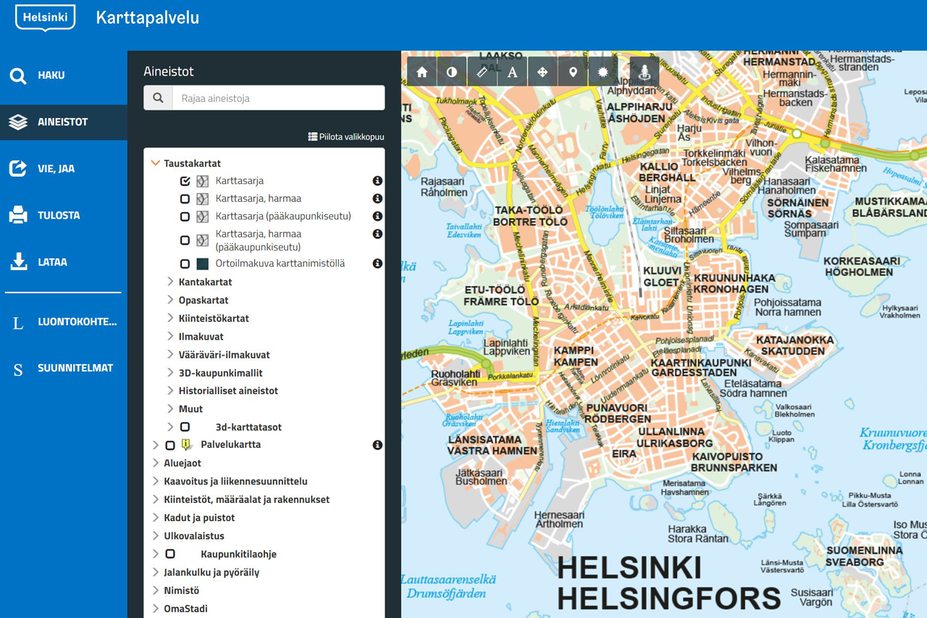Tick the Ortoilmakuva karttanimistöllä checkbox
This screenshot has width=927, height=618.
(185, 264)
